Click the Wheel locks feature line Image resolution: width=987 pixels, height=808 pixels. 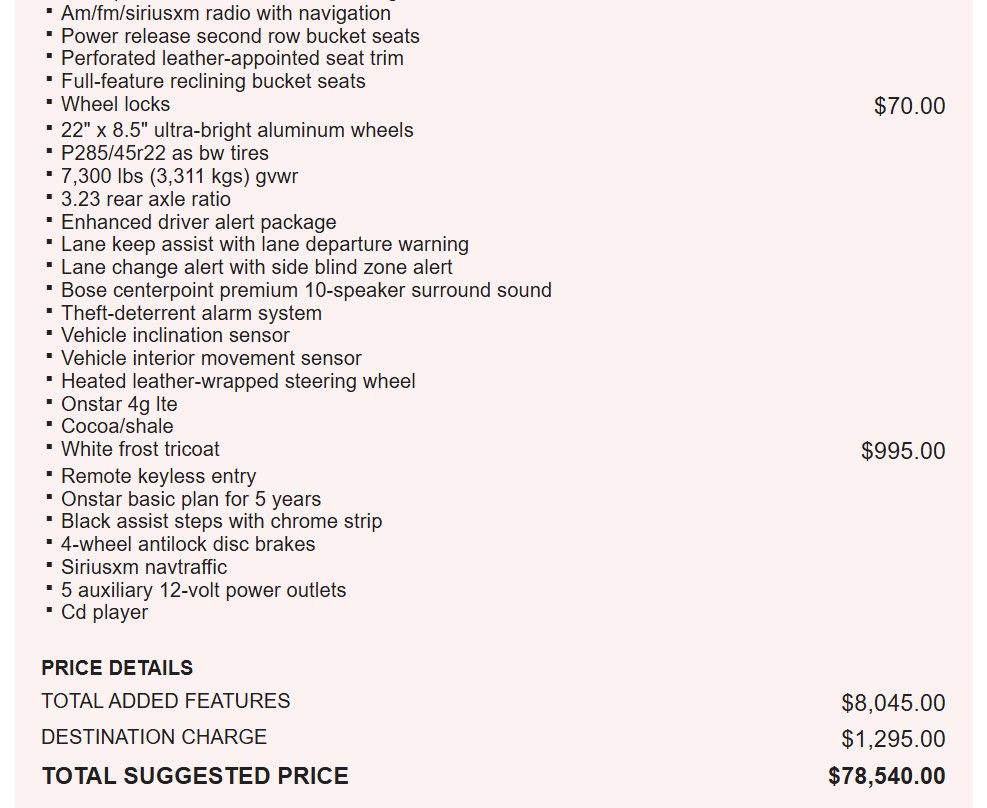click(115, 104)
